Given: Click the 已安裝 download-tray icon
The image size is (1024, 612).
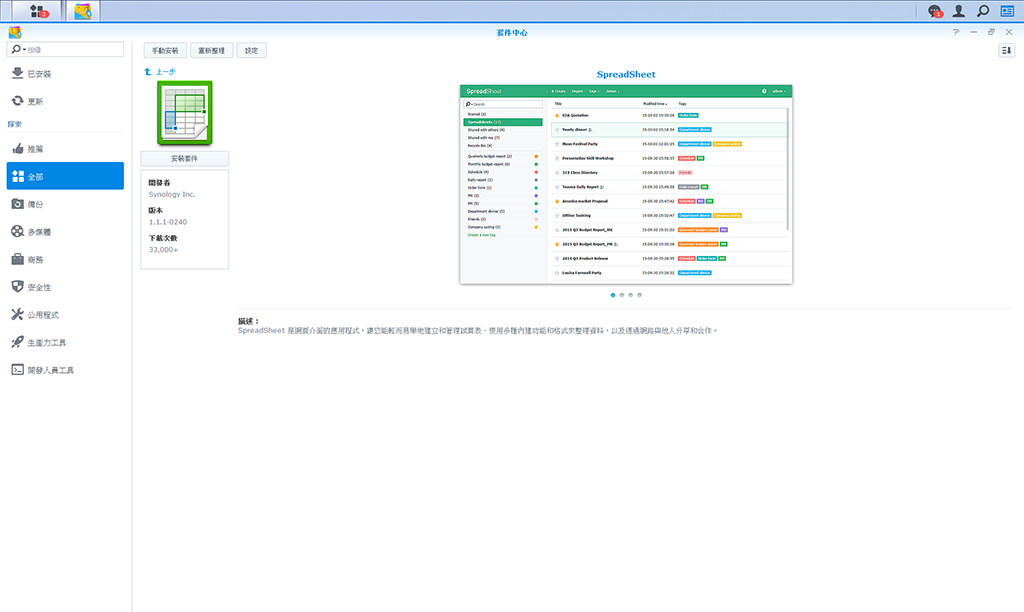Looking at the screenshot, I should pyautogui.click(x=18, y=74).
